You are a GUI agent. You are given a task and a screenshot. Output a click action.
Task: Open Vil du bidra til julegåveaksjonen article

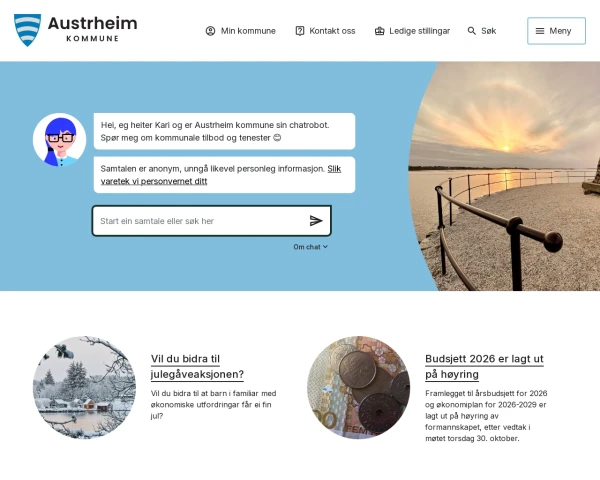click(197, 366)
